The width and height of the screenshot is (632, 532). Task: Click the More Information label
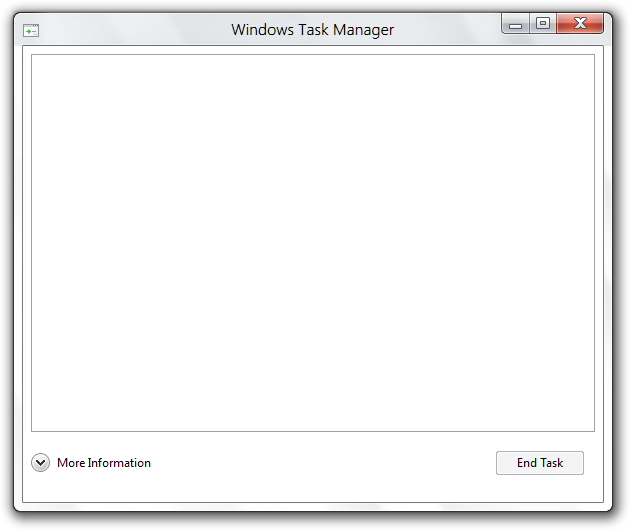click(104, 463)
